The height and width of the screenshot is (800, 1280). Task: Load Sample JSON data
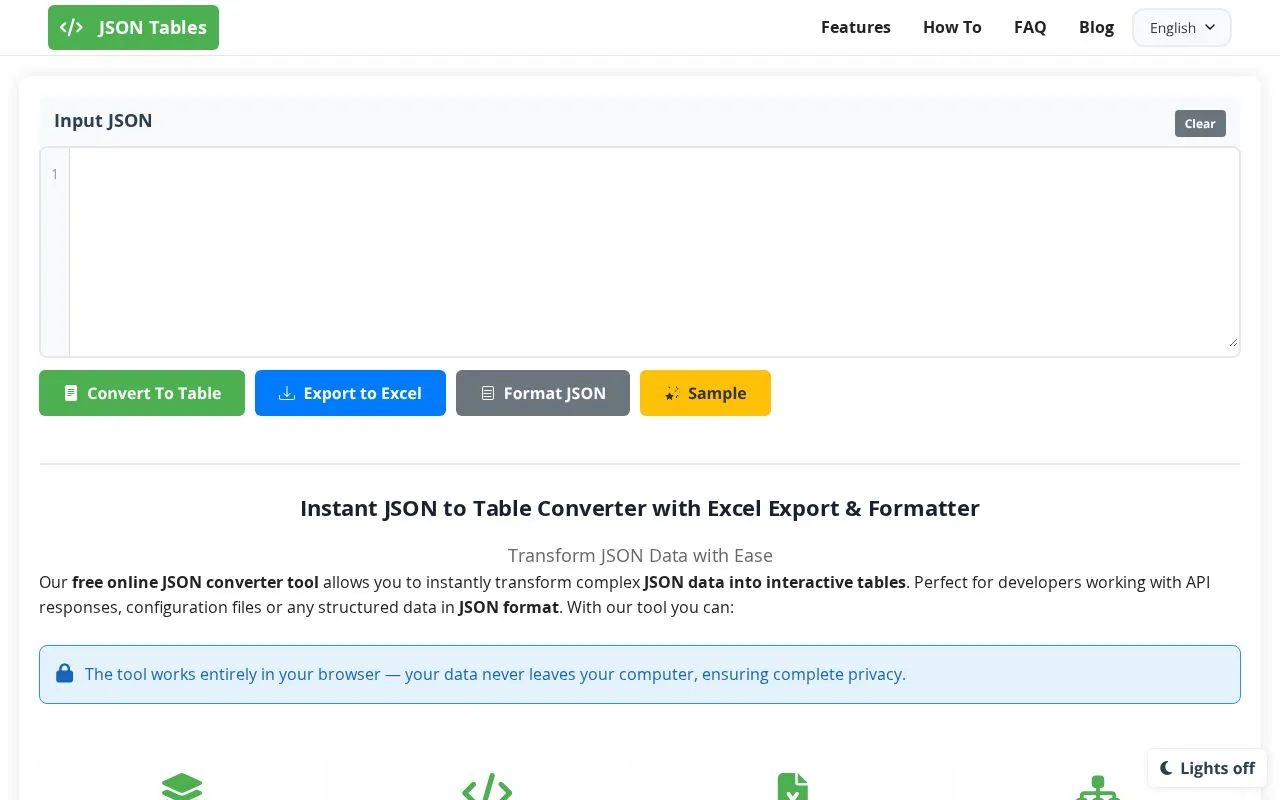pyautogui.click(x=705, y=393)
